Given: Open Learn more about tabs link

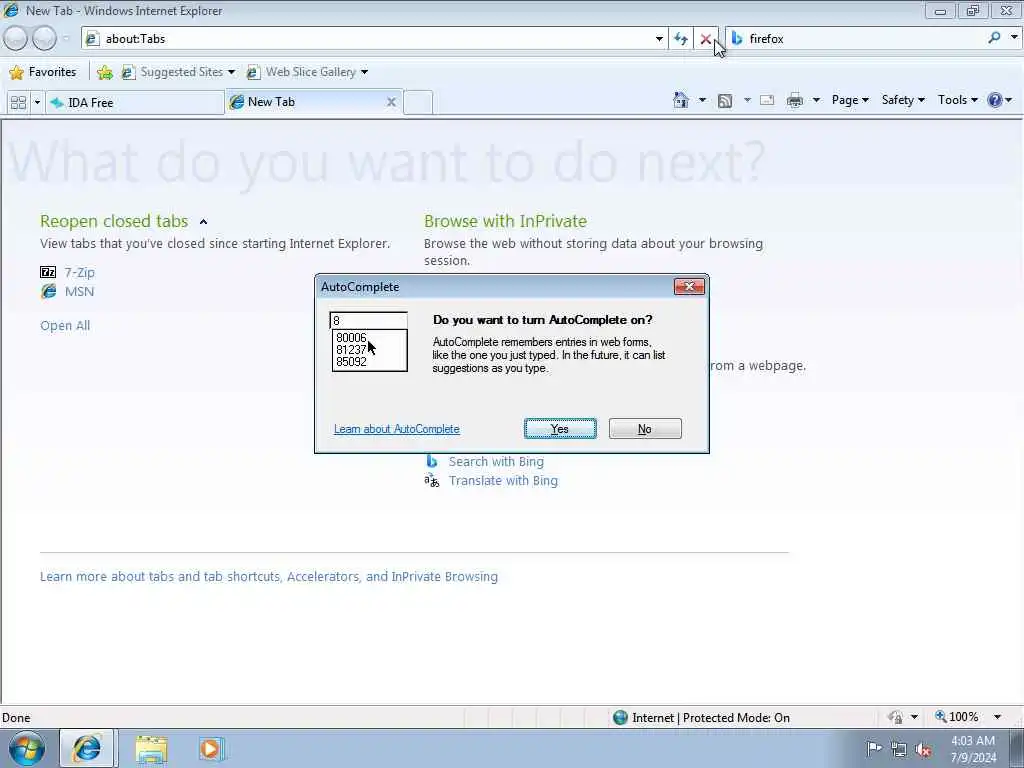Looking at the screenshot, I should coord(268,577).
